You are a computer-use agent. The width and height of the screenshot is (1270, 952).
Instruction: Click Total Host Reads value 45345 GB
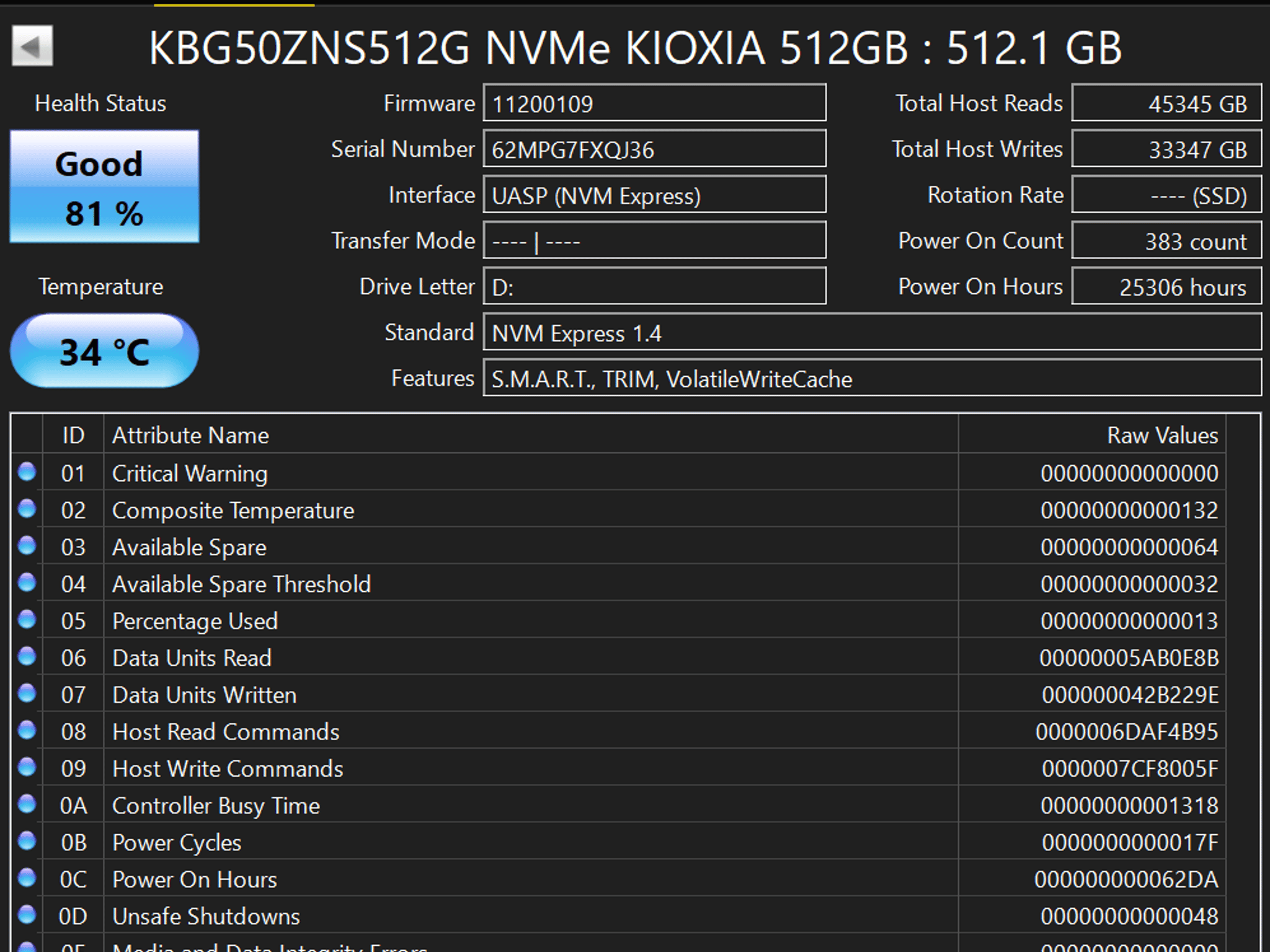1166,103
